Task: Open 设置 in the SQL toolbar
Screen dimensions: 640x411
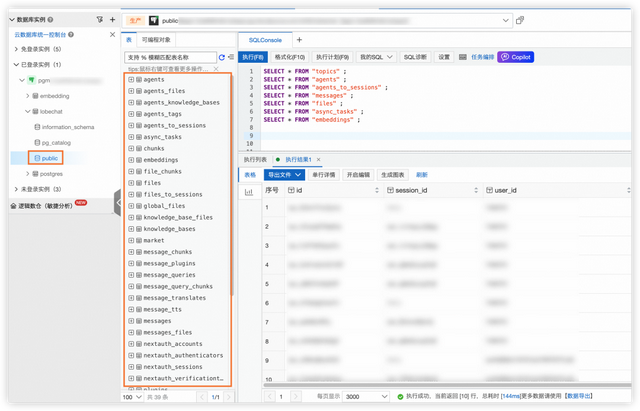Action: pyautogui.click(x=444, y=57)
